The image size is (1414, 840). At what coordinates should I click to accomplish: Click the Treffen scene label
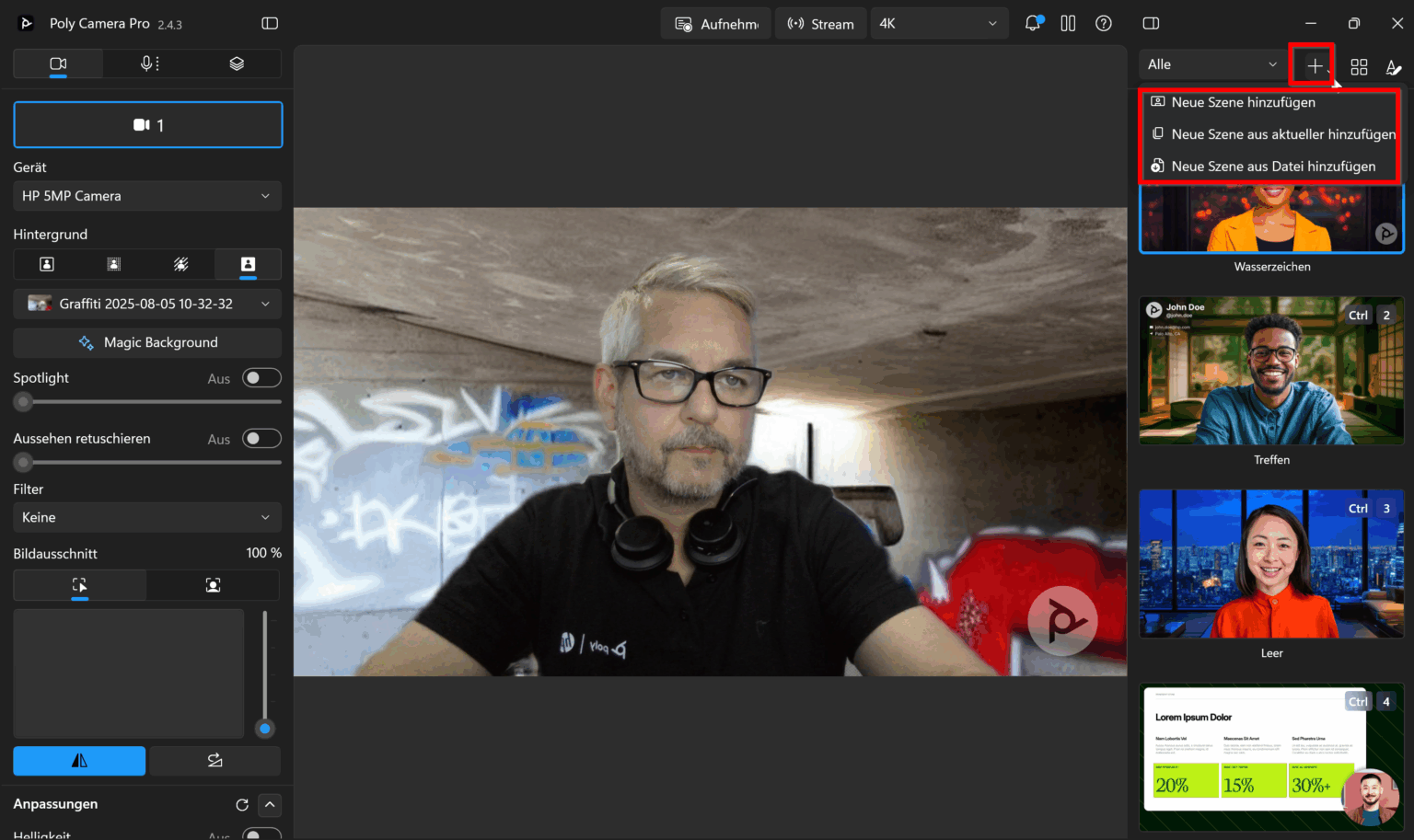pos(1271,460)
